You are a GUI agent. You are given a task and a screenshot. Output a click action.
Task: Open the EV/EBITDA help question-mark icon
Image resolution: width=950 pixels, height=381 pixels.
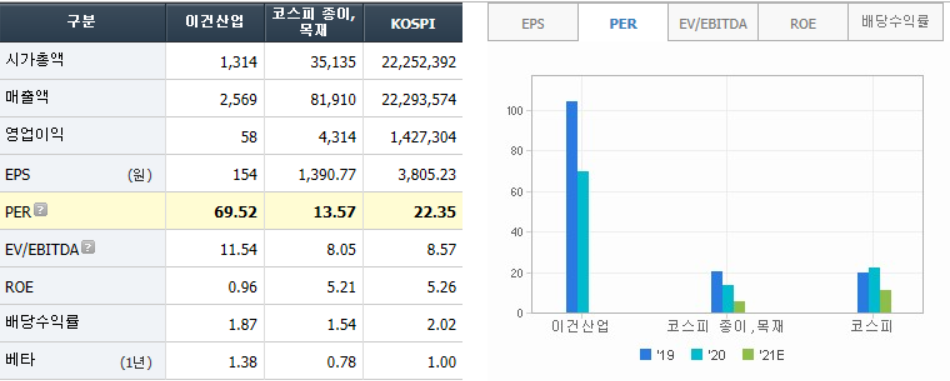point(88,247)
